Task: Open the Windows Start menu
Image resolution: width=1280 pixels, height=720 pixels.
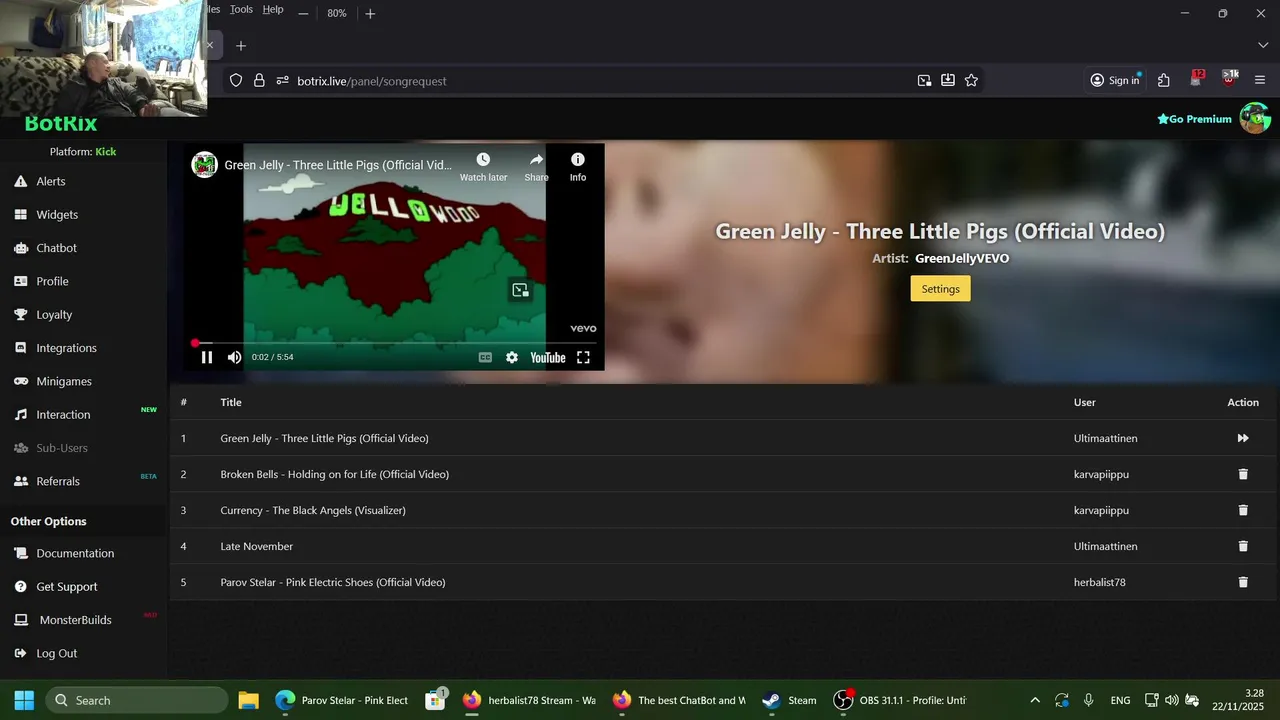Action: [24, 700]
